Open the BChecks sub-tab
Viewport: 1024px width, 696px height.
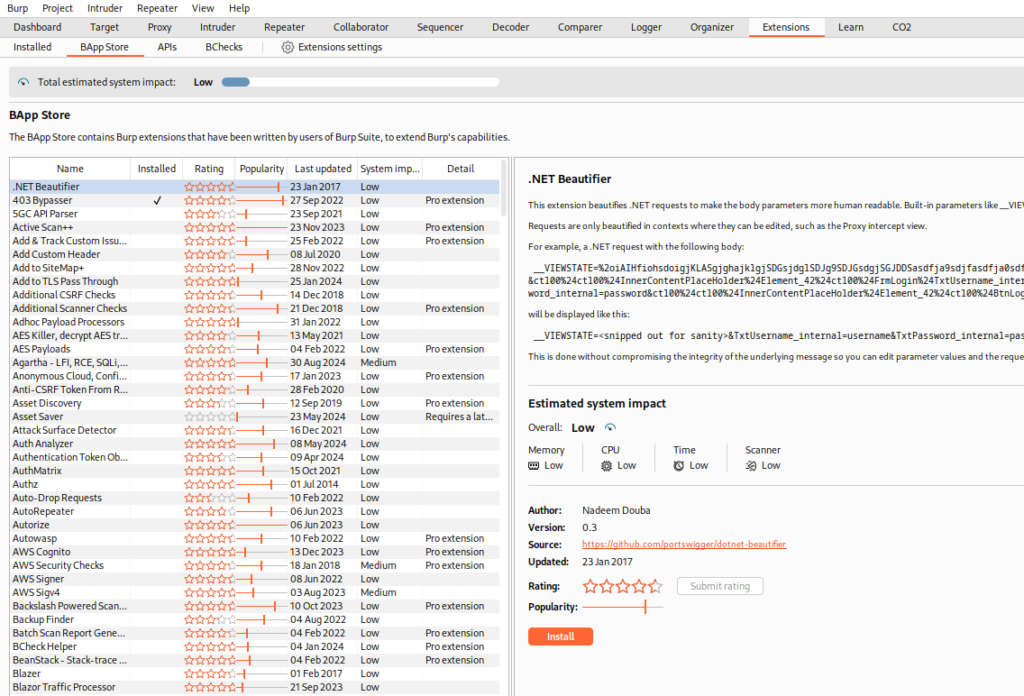[x=224, y=47]
